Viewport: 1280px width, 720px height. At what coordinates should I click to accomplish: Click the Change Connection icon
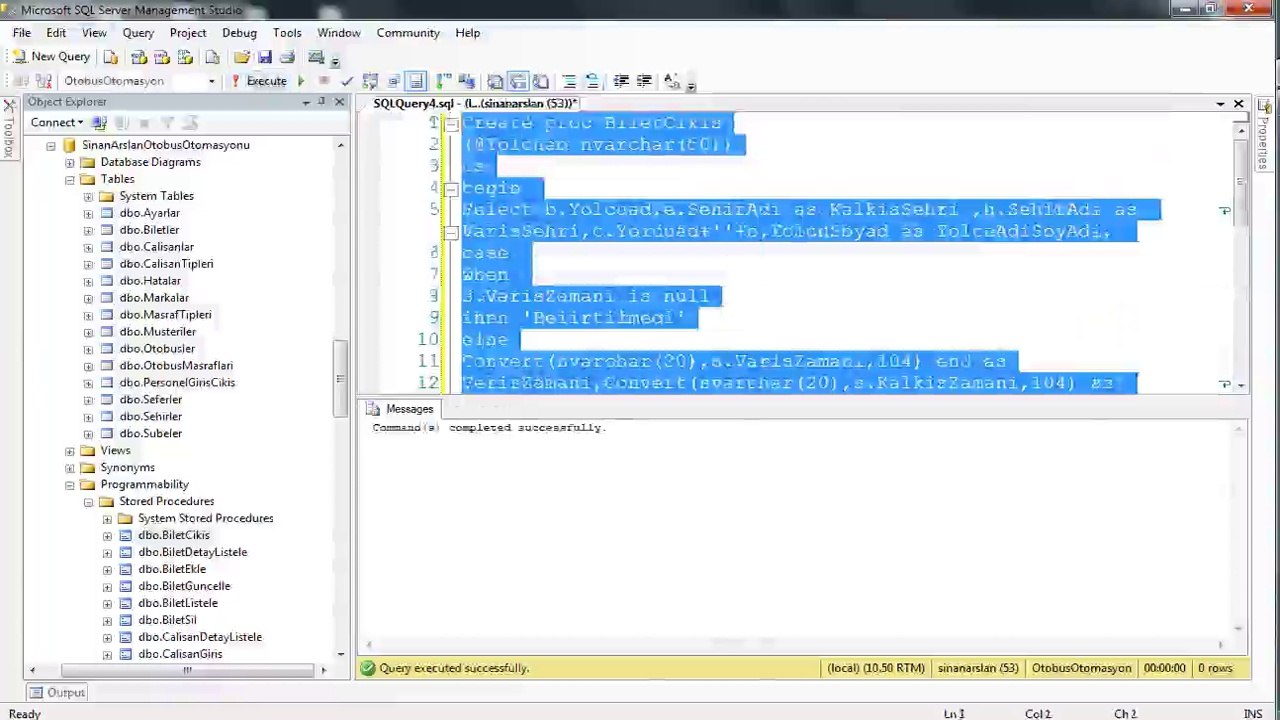pyautogui.click(x=43, y=81)
